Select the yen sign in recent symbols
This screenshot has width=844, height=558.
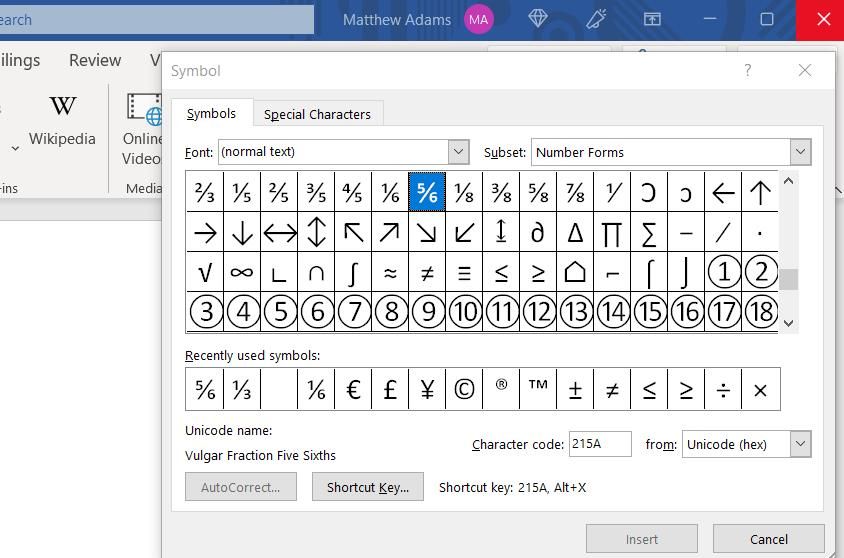(x=427, y=389)
